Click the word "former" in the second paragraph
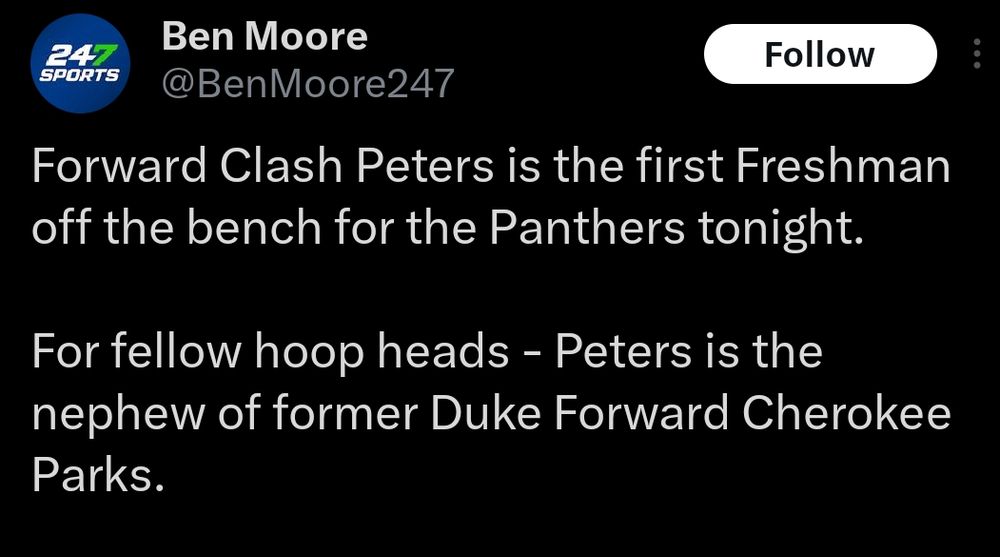 click(x=346, y=413)
